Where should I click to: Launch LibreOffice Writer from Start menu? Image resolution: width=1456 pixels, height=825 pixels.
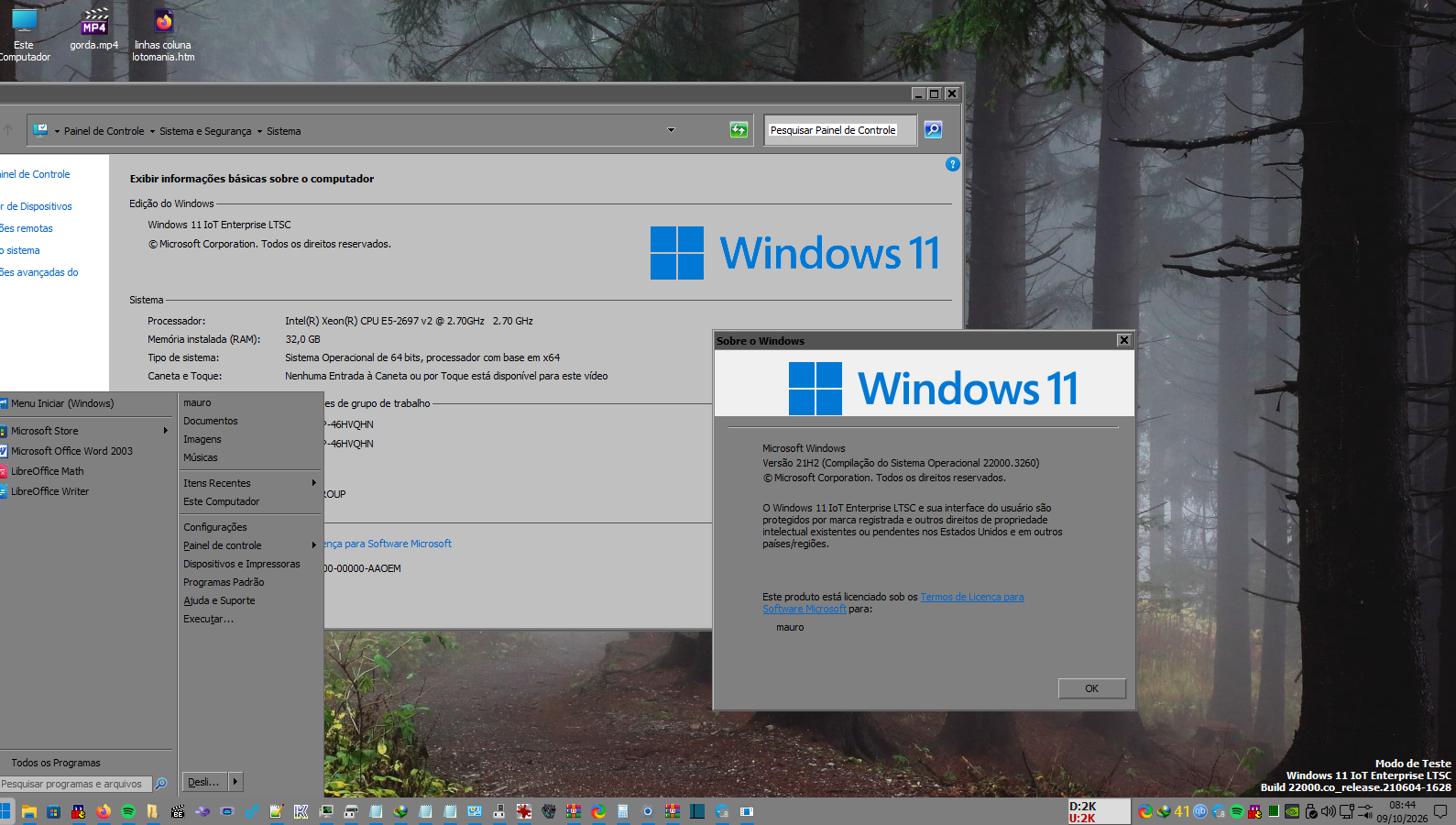(x=49, y=491)
